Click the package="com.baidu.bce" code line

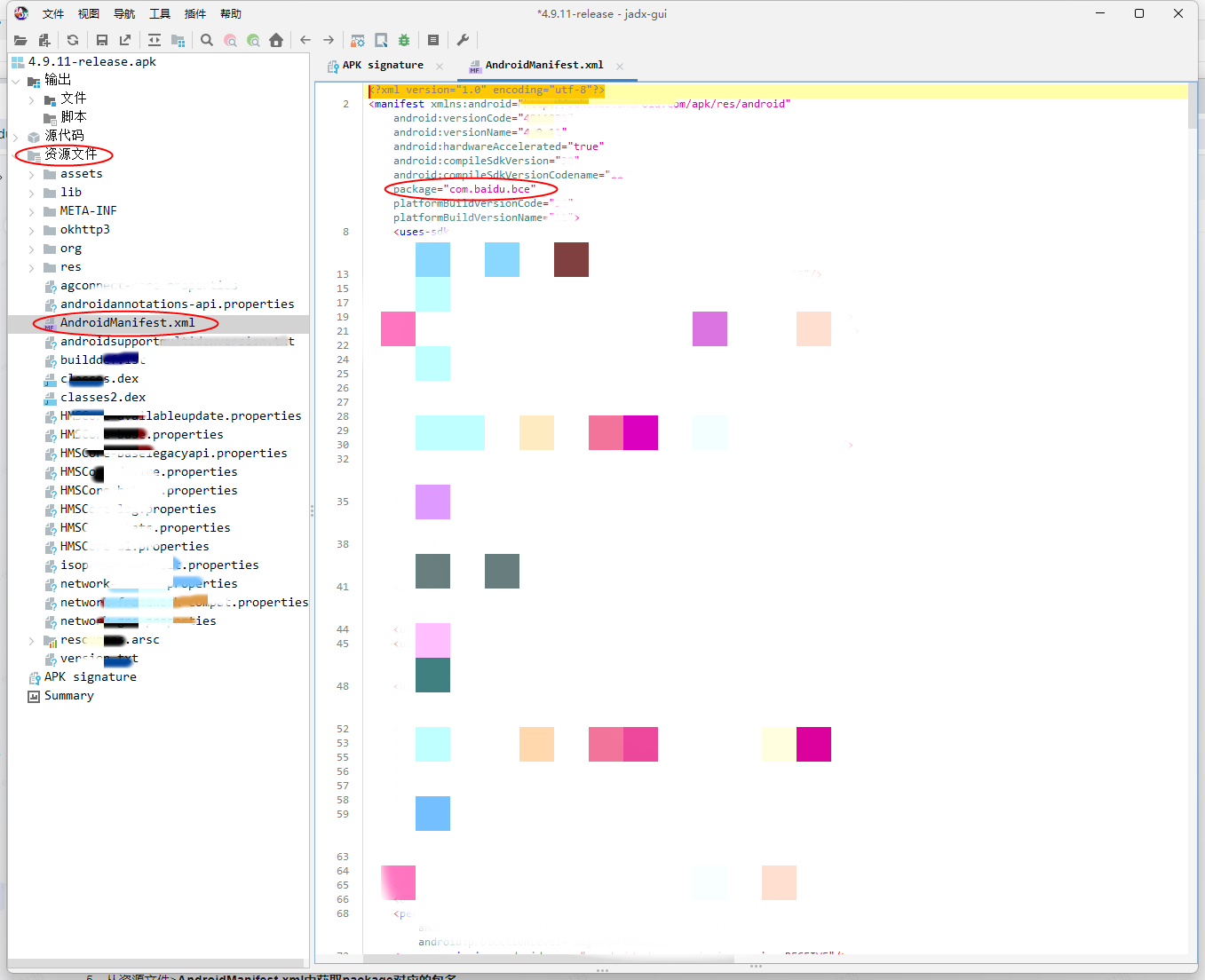point(464,189)
